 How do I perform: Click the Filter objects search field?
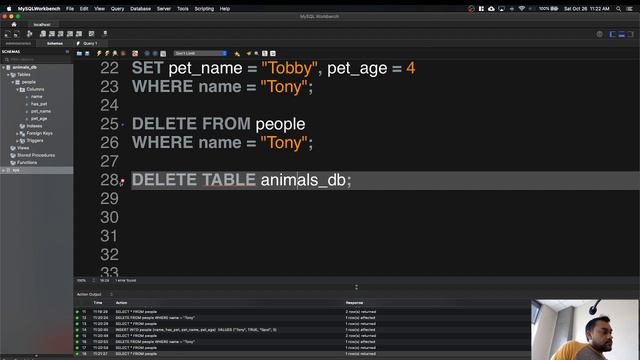pos(37,60)
